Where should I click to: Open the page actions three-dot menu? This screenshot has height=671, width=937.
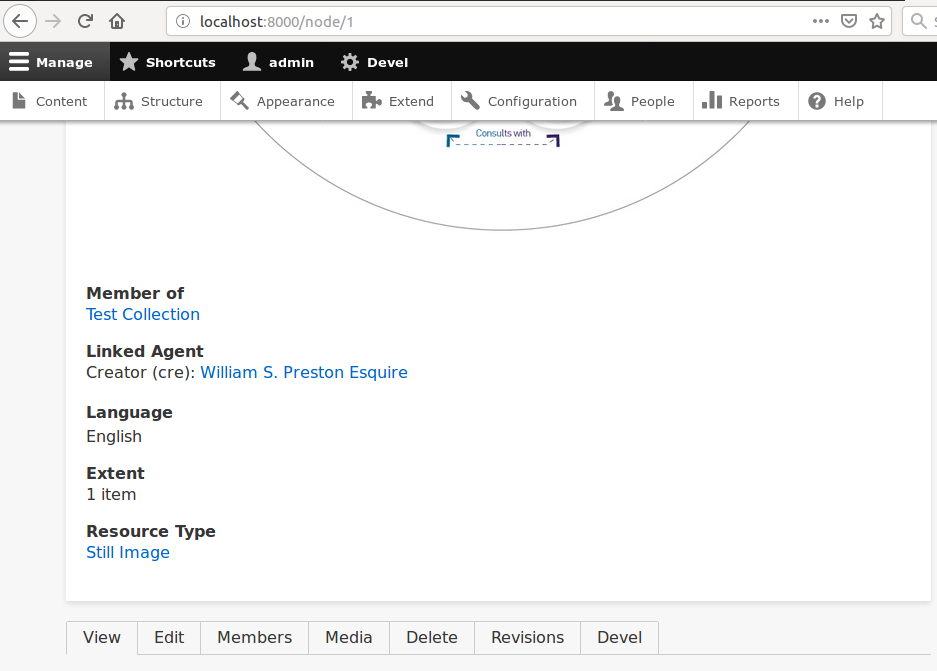click(x=820, y=21)
